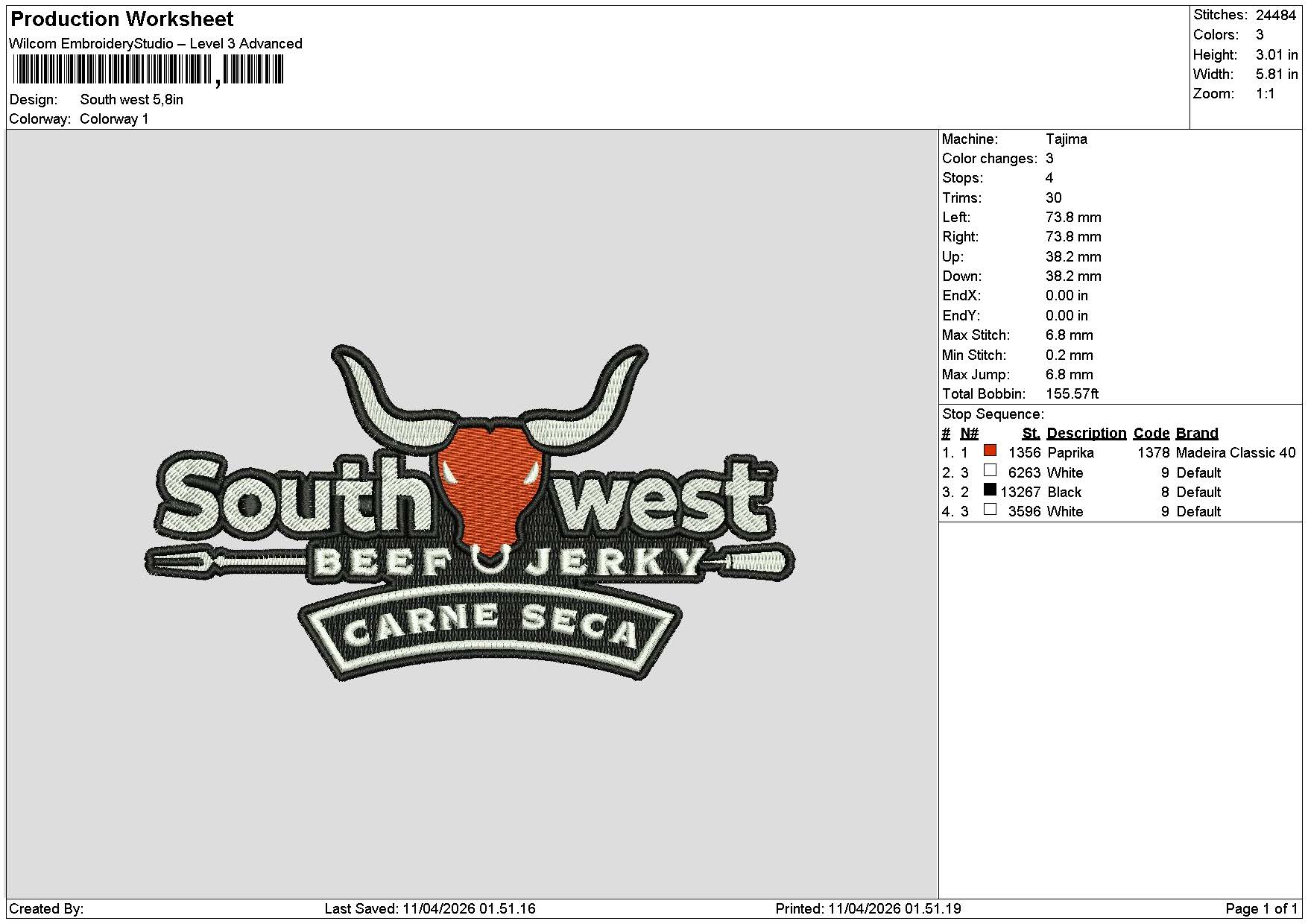Viewport: 1308px width, 924px height.
Task: Click the Height value '3.01 in'
Action: click(x=1277, y=55)
